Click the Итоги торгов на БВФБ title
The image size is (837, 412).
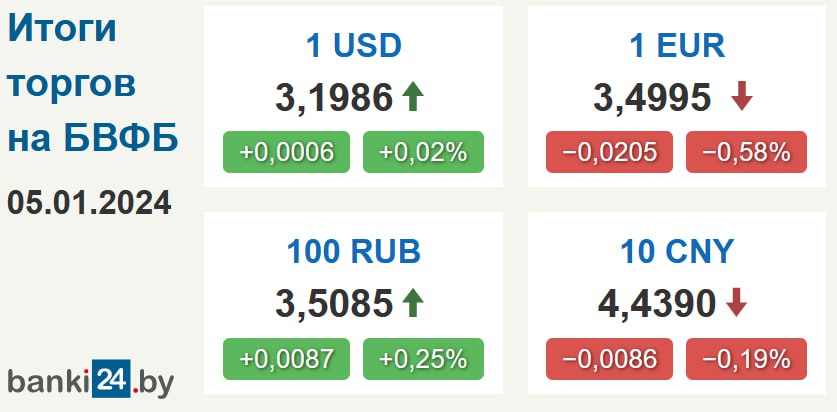click(93, 85)
